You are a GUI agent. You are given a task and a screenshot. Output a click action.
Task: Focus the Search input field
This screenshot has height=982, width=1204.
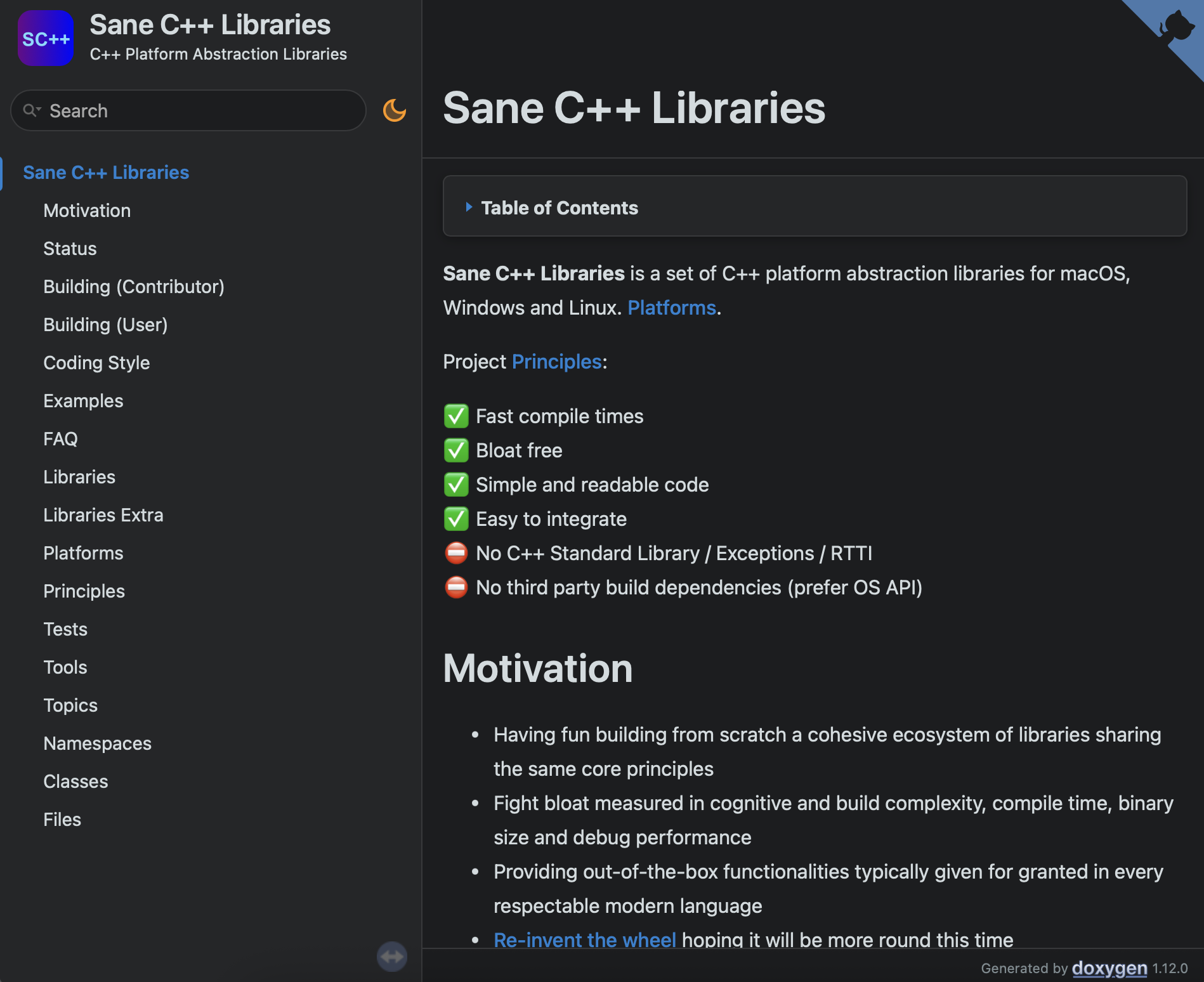pyautogui.click(x=188, y=110)
